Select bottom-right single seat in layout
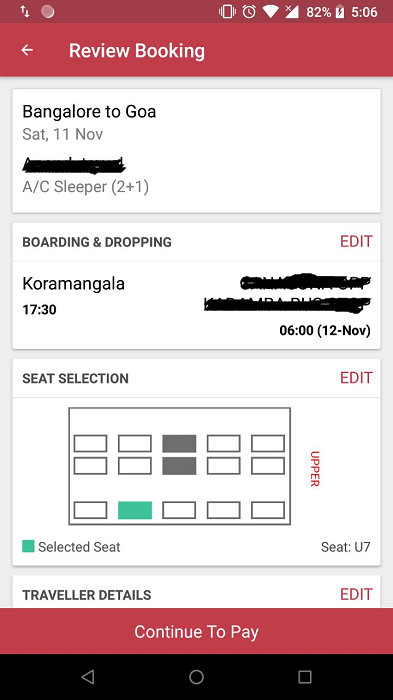This screenshot has width=393, height=700. (268, 510)
